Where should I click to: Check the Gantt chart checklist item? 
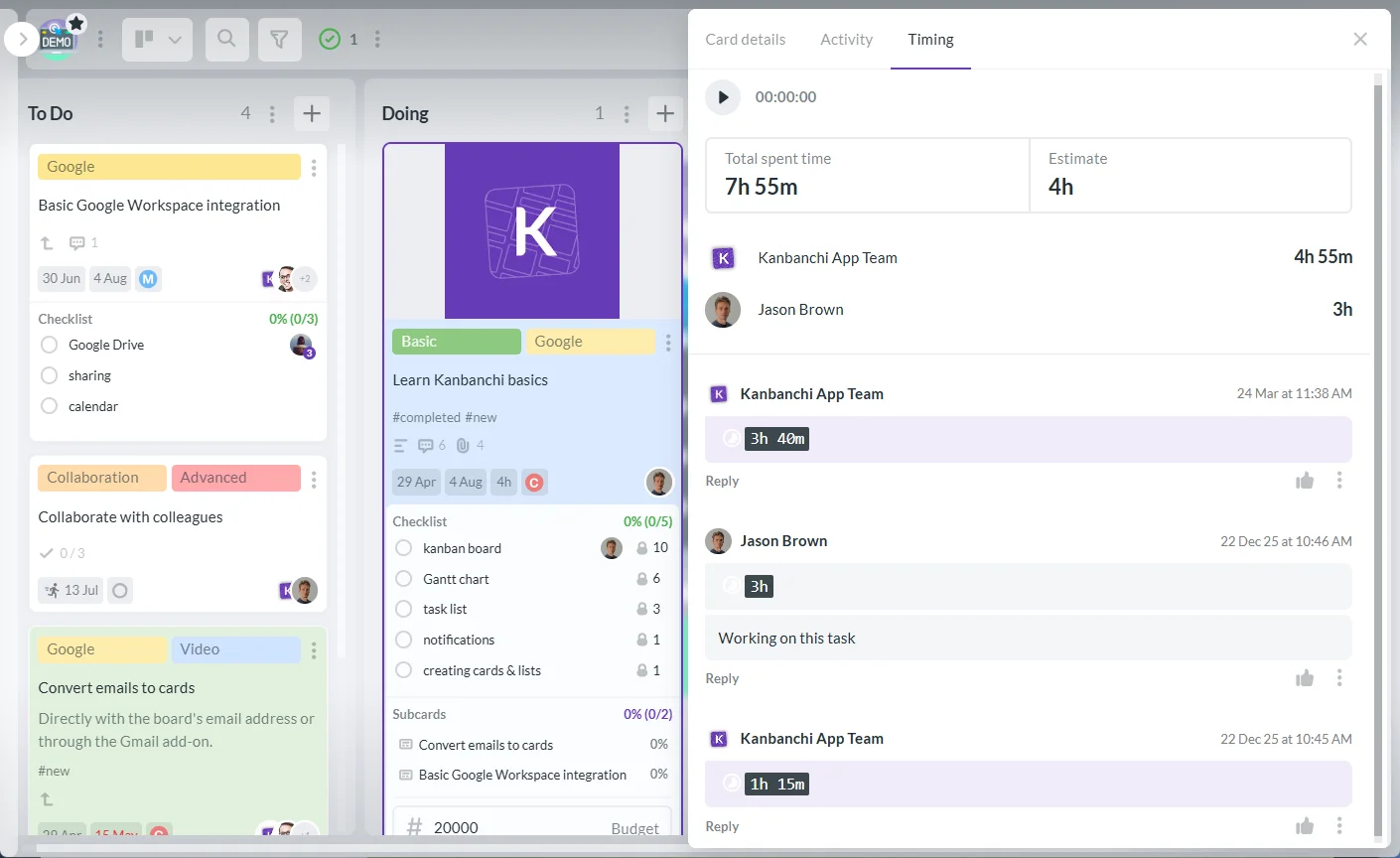[403, 579]
